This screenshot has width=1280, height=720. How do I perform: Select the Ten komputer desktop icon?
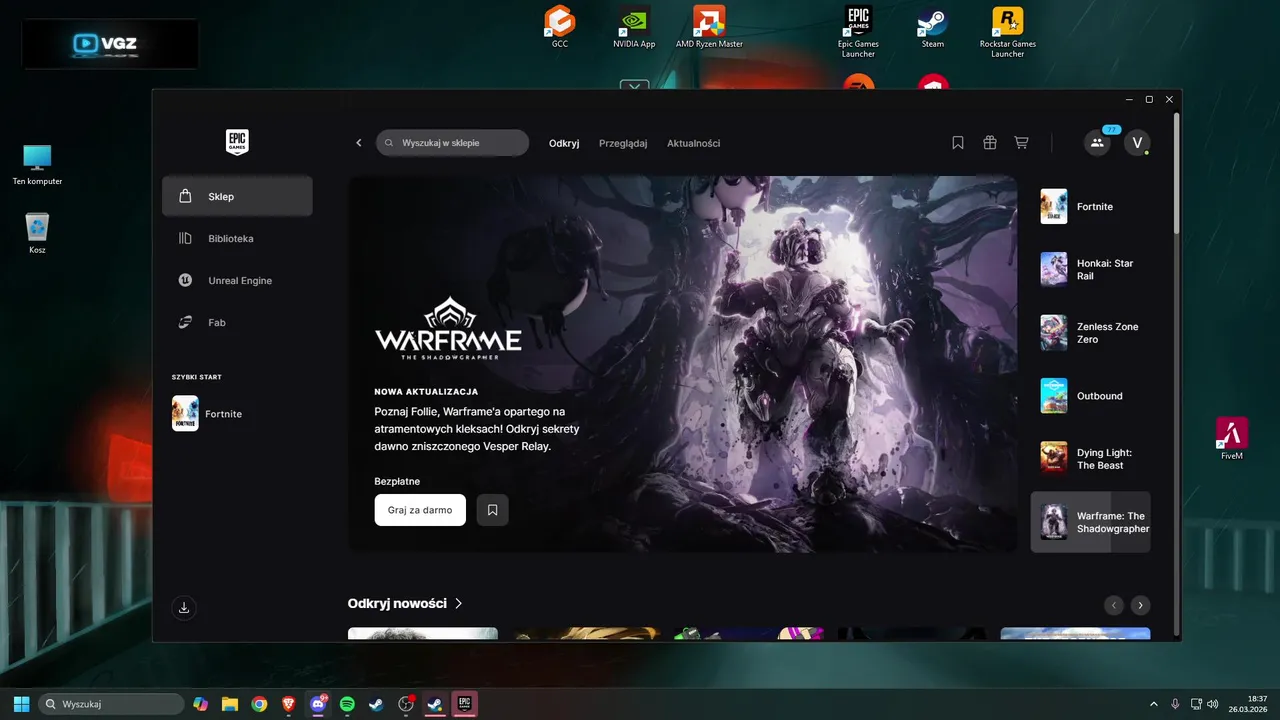pos(37,165)
